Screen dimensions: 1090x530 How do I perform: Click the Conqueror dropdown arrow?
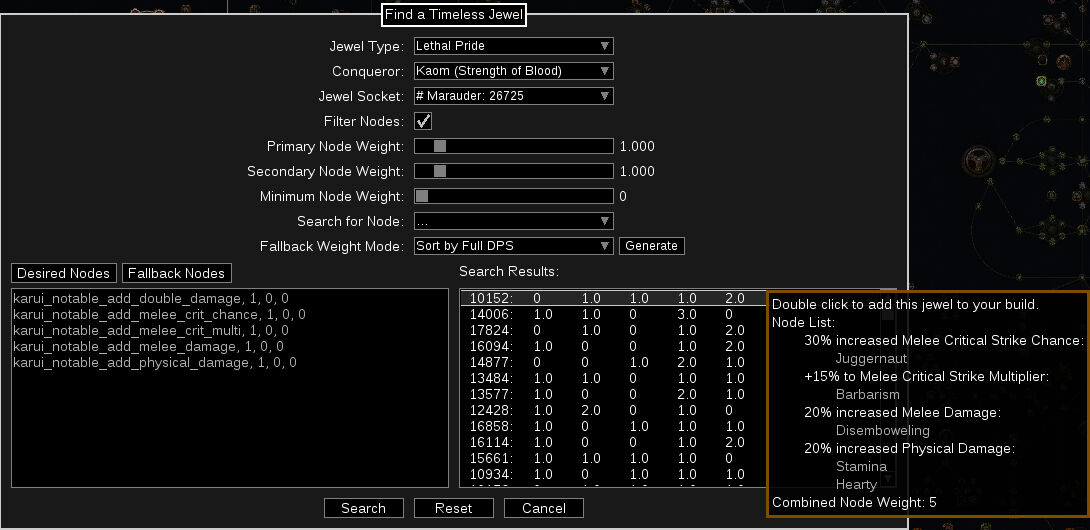point(605,71)
